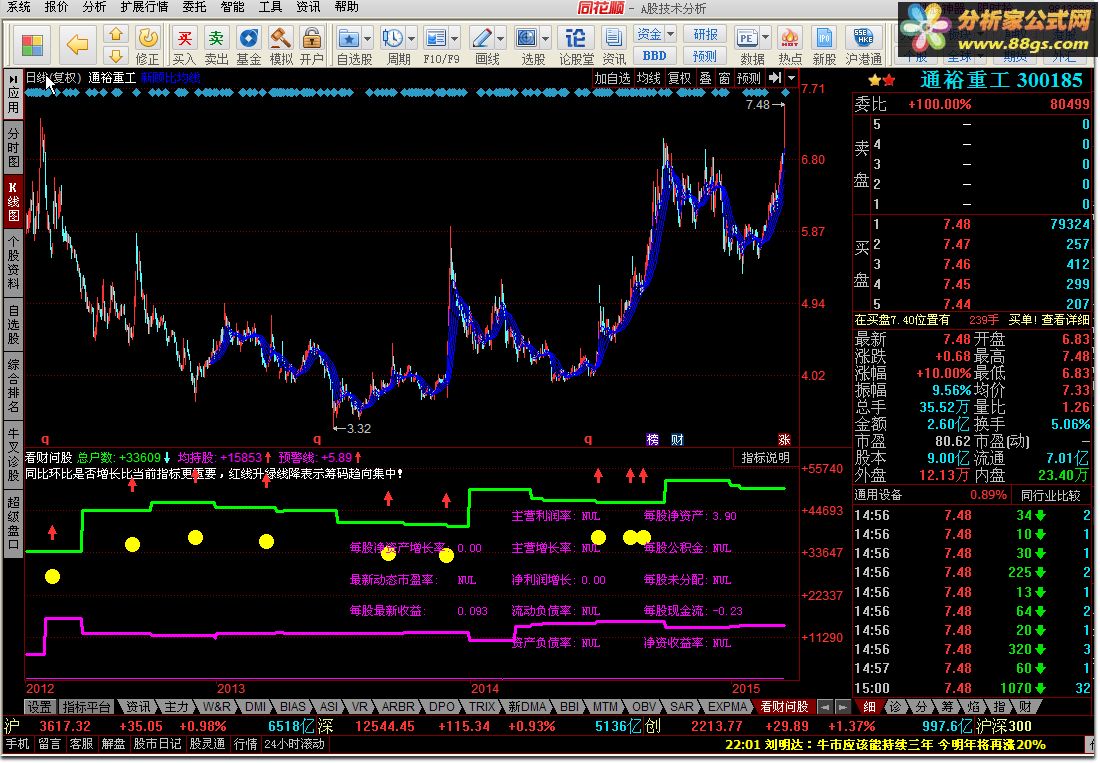Open the 个股资料 sidebar panel
The image size is (1100, 763).
pyautogui.click(x=13, y=263)
